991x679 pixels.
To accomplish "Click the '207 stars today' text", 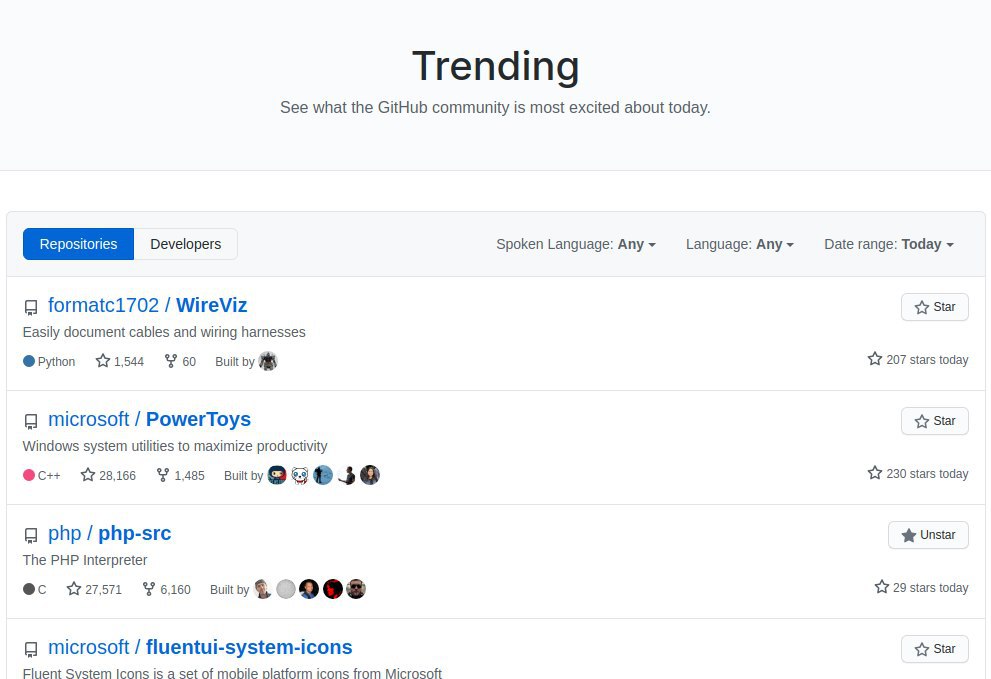I will coord(918,359).
